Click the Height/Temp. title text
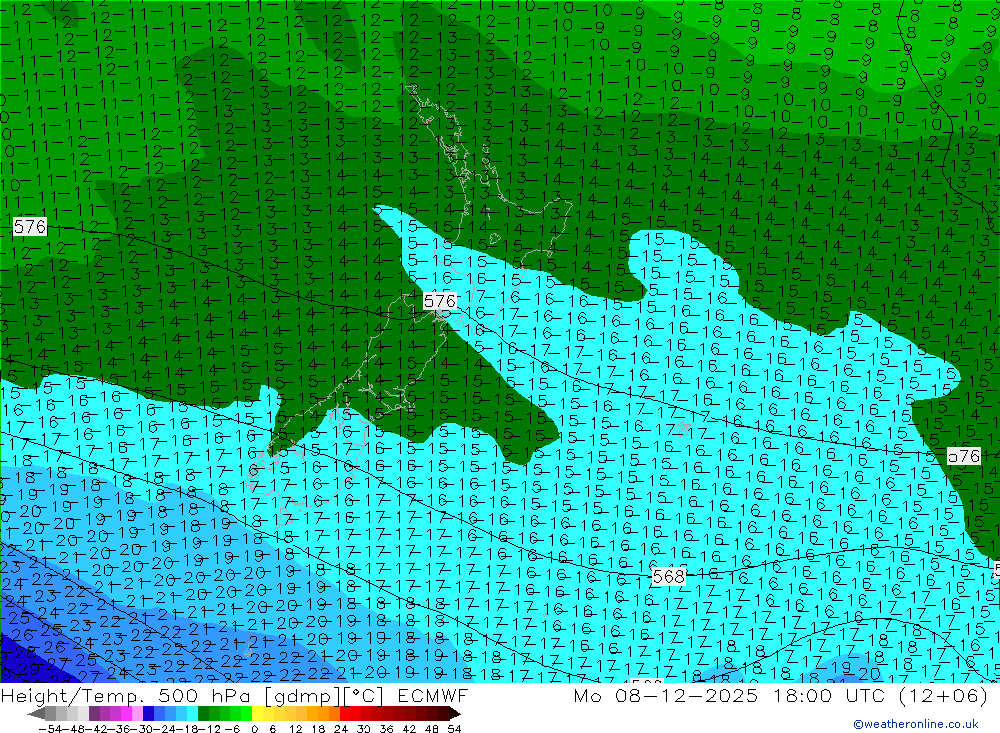Image resolution: width=1000 pixels, height=733 pixels. click(x=67, y=696)
